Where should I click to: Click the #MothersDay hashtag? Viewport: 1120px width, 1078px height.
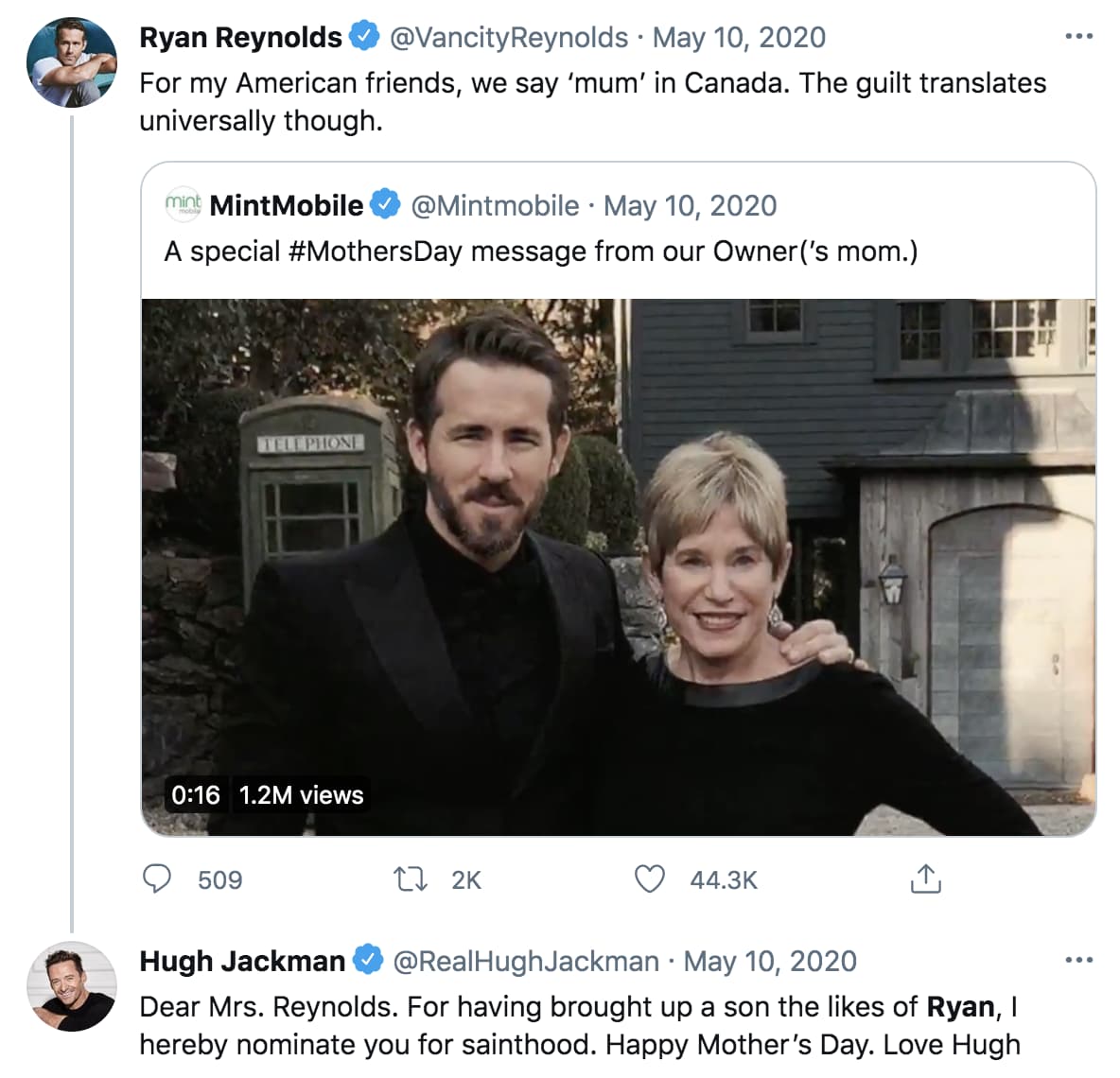coord(376,252)
